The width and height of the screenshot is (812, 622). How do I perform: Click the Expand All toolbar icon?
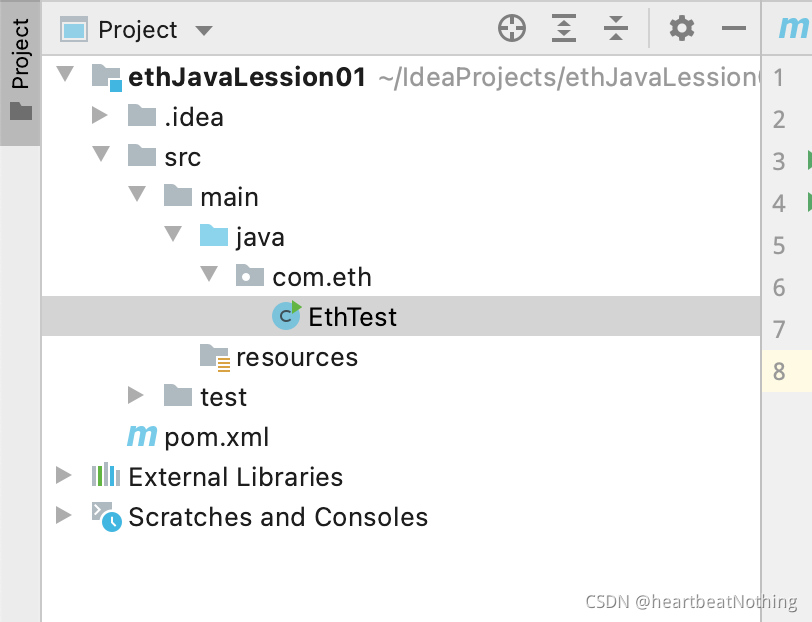pyautogui.click(x=563, y=28)
